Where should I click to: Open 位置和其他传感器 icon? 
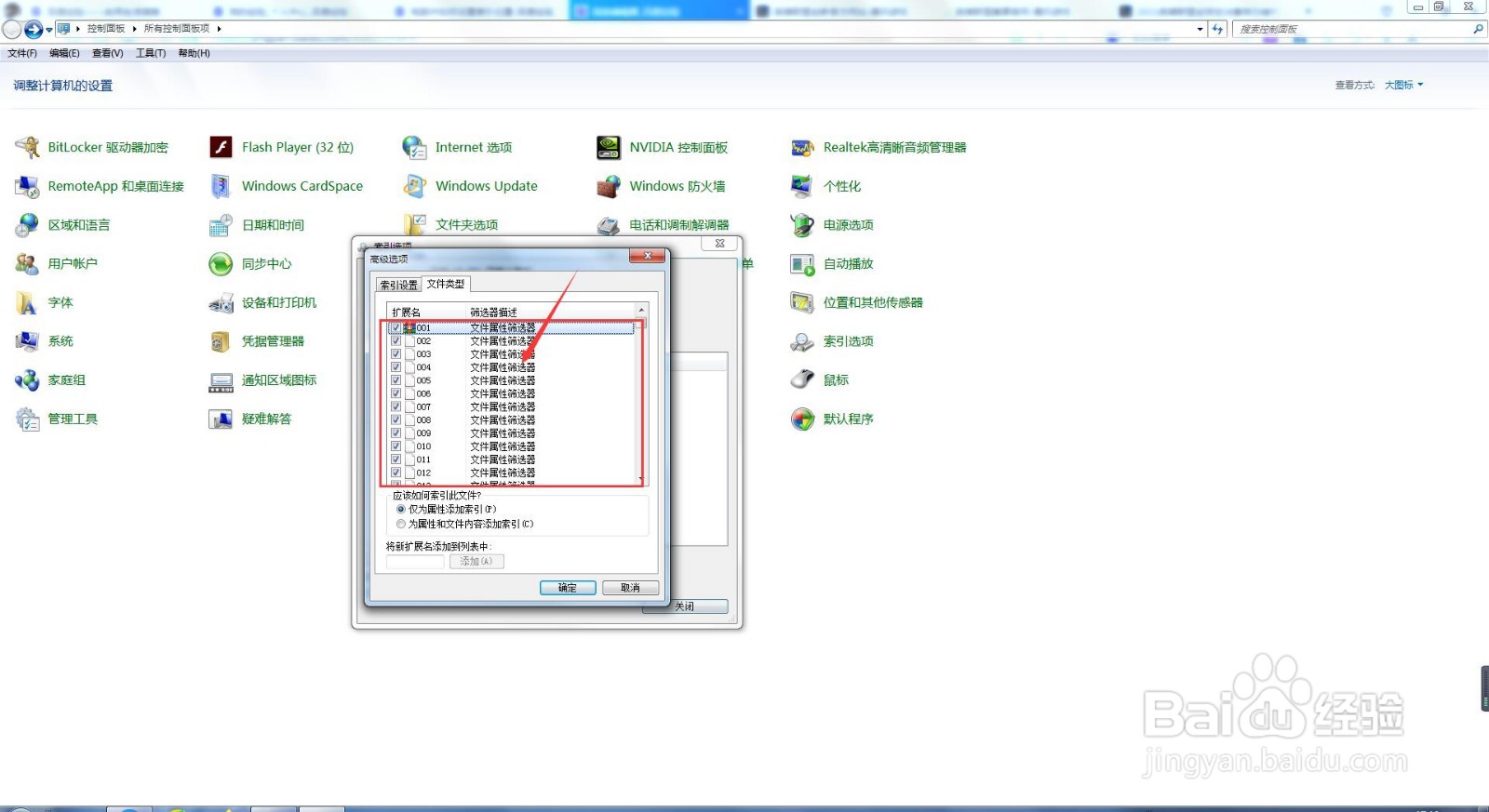(x=802, y=302)
